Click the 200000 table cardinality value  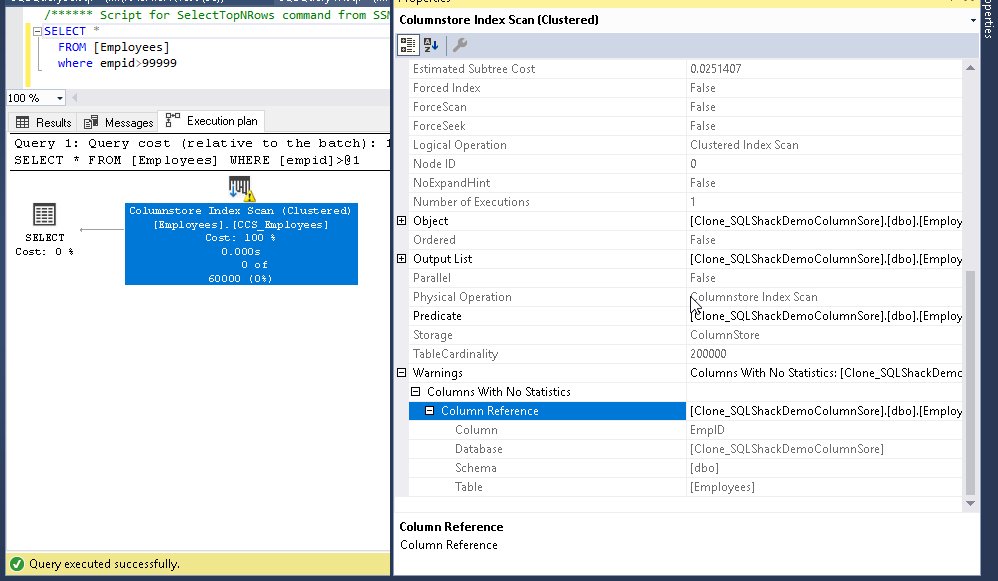click(708, 354)
